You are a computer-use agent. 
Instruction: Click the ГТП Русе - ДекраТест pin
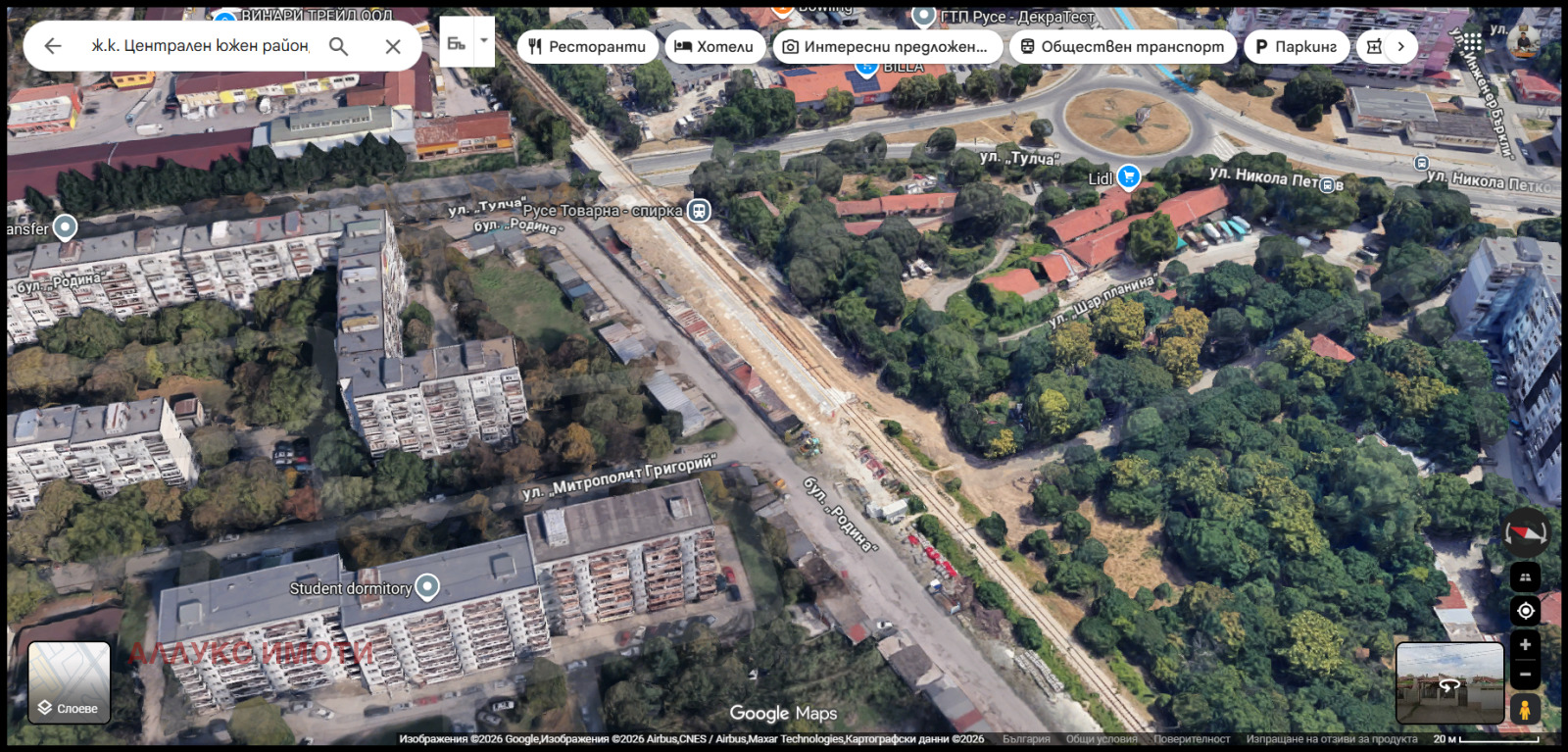pyautogui.click(x=924, y=16)
